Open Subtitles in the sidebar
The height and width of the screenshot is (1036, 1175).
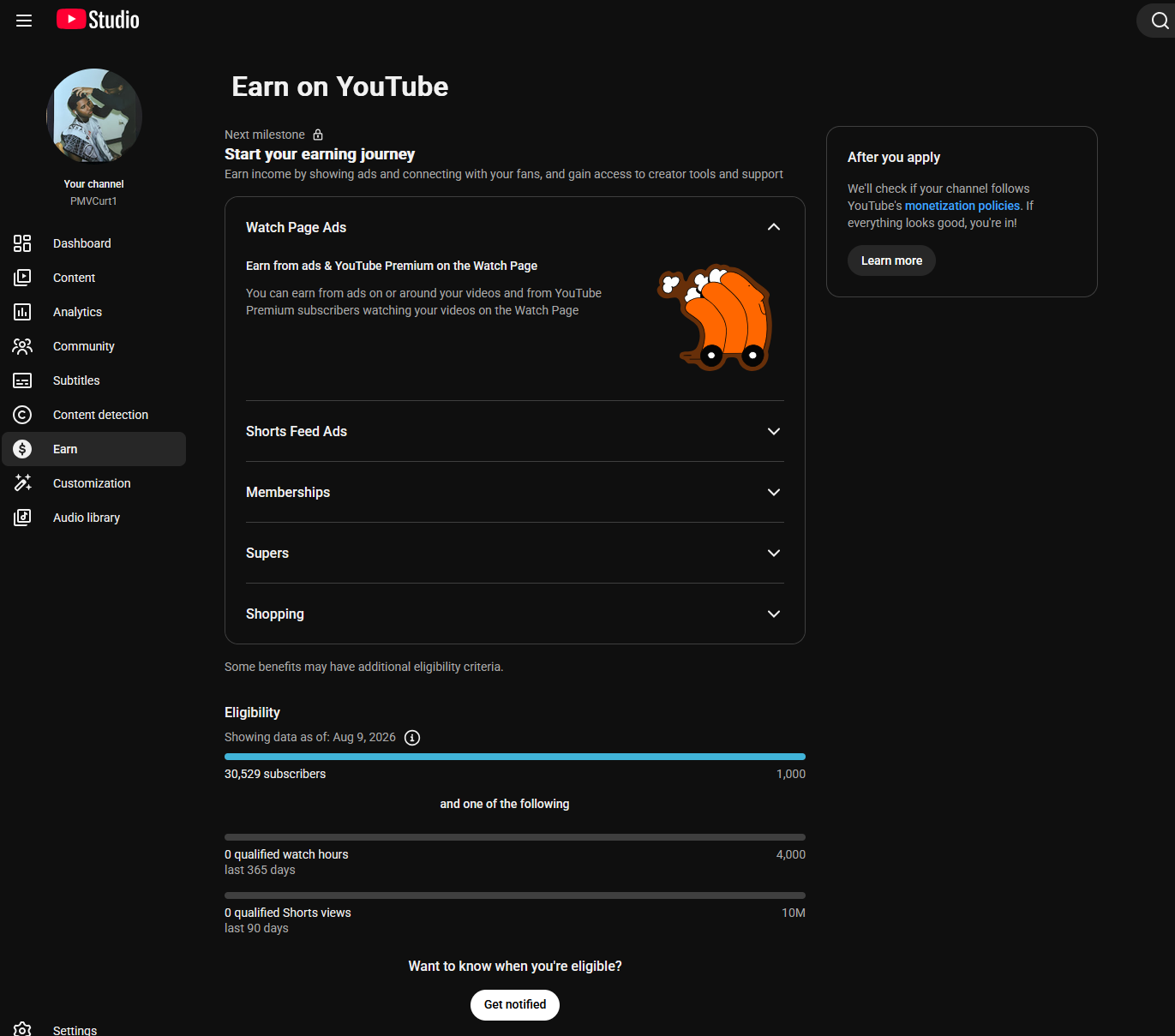click(94, 380)
